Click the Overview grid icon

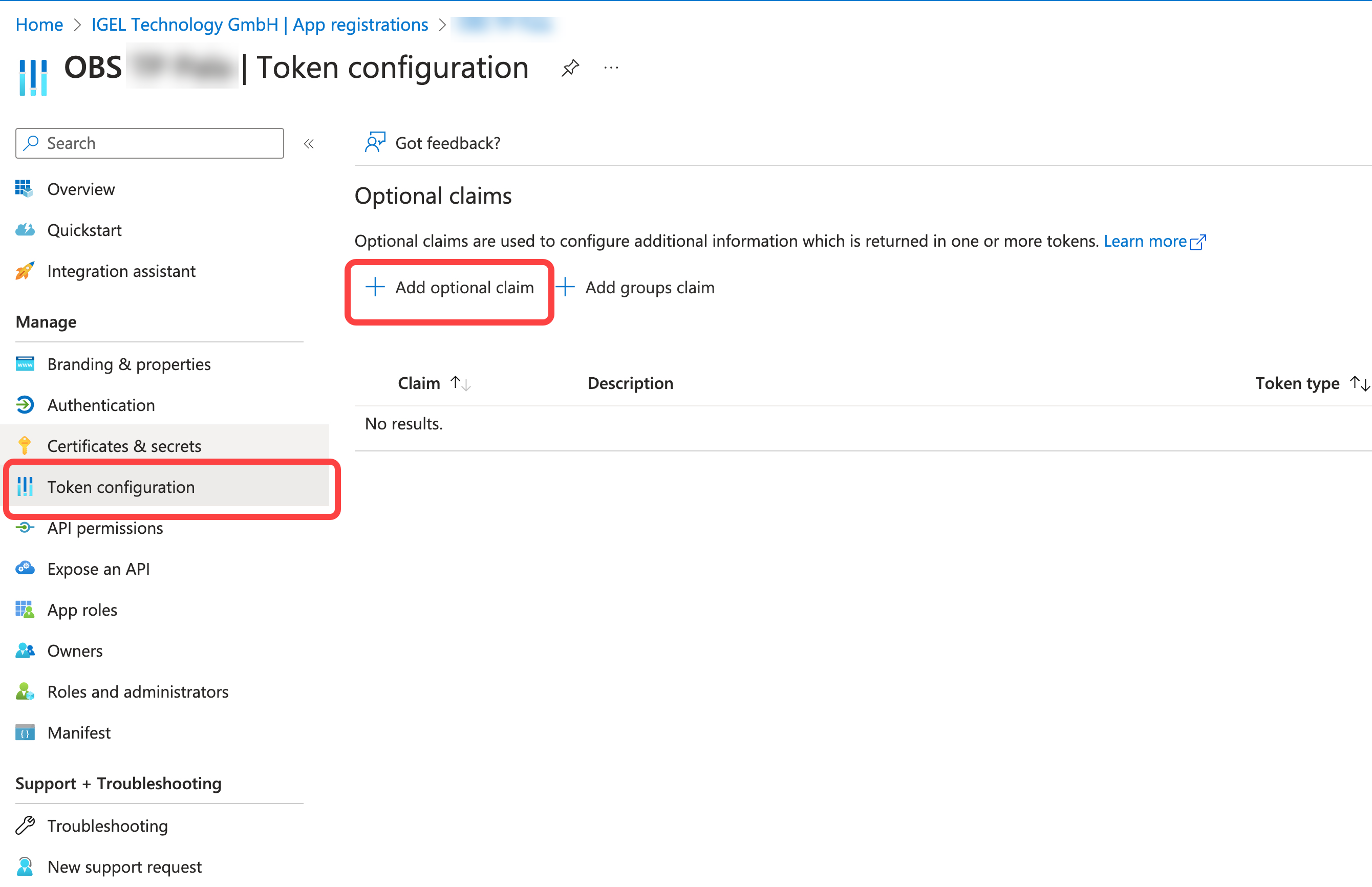(24, 189)
